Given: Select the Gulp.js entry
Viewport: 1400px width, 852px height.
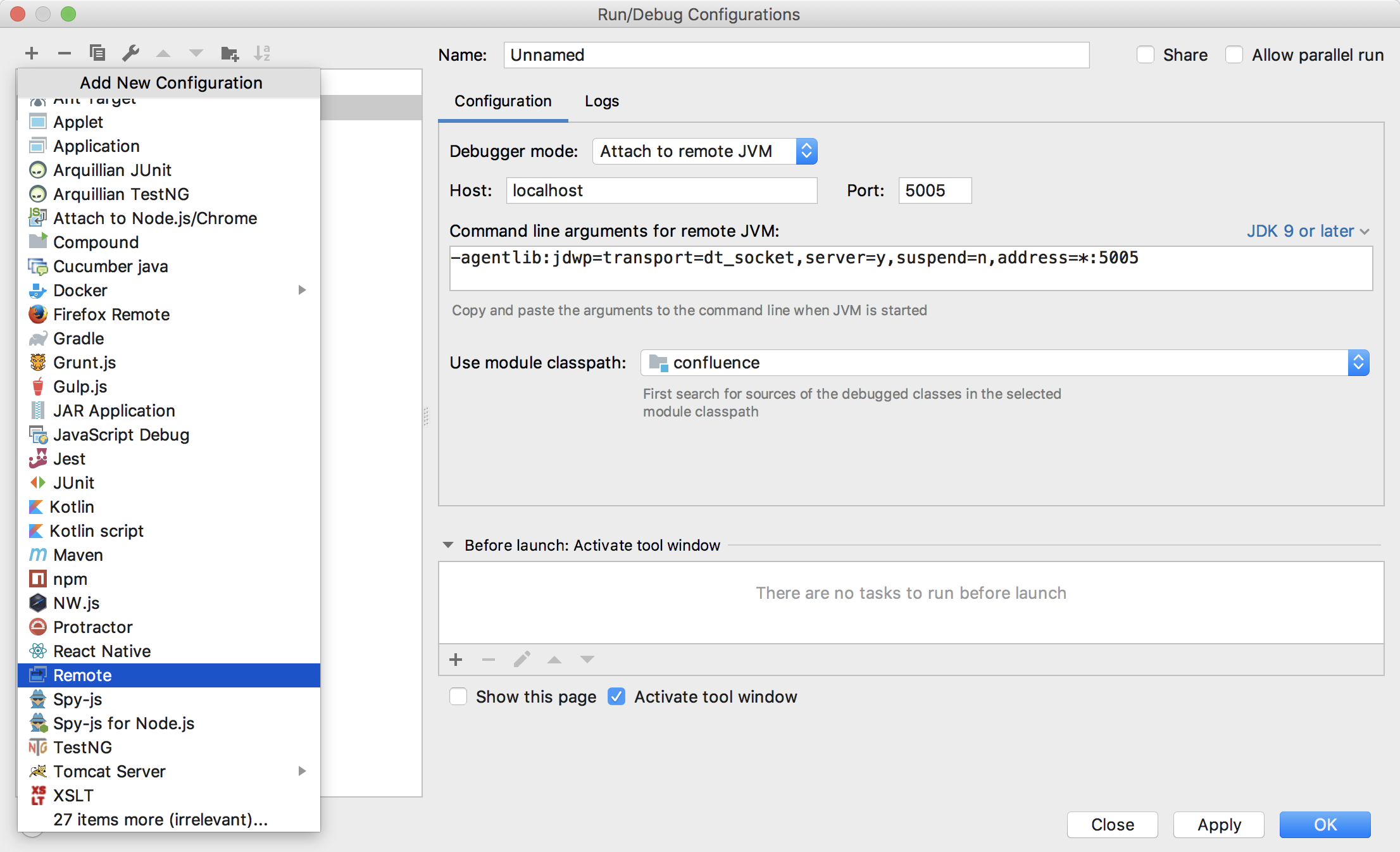Looking at the screenshot, I should tap(168, 386).
